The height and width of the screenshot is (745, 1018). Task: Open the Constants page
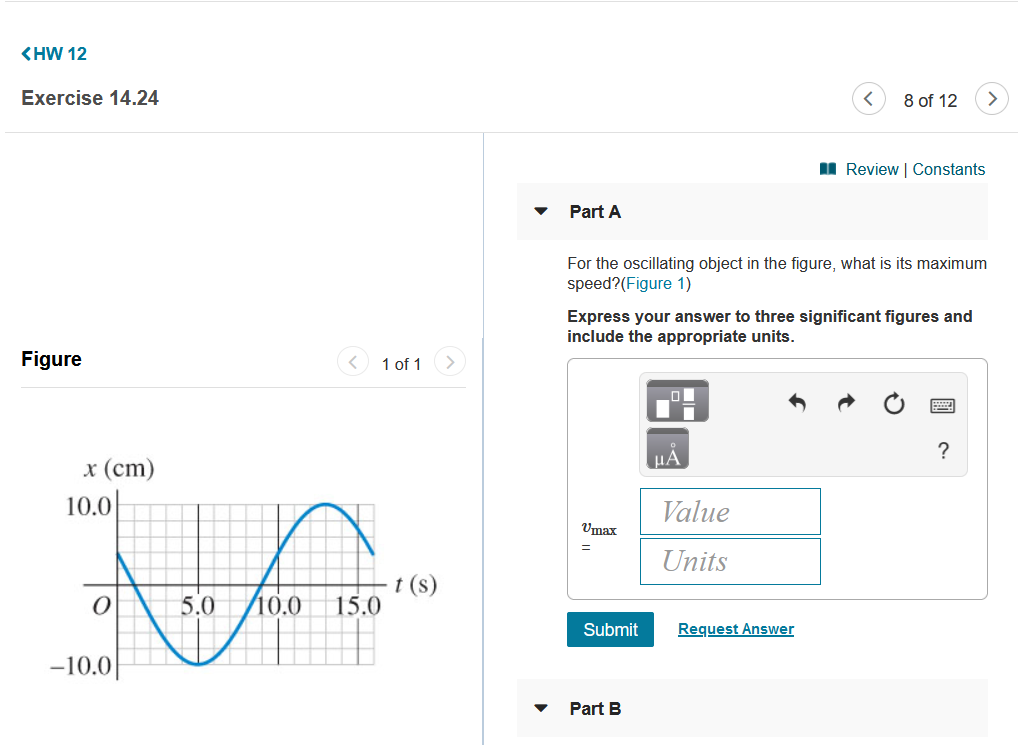click(948, 169)
